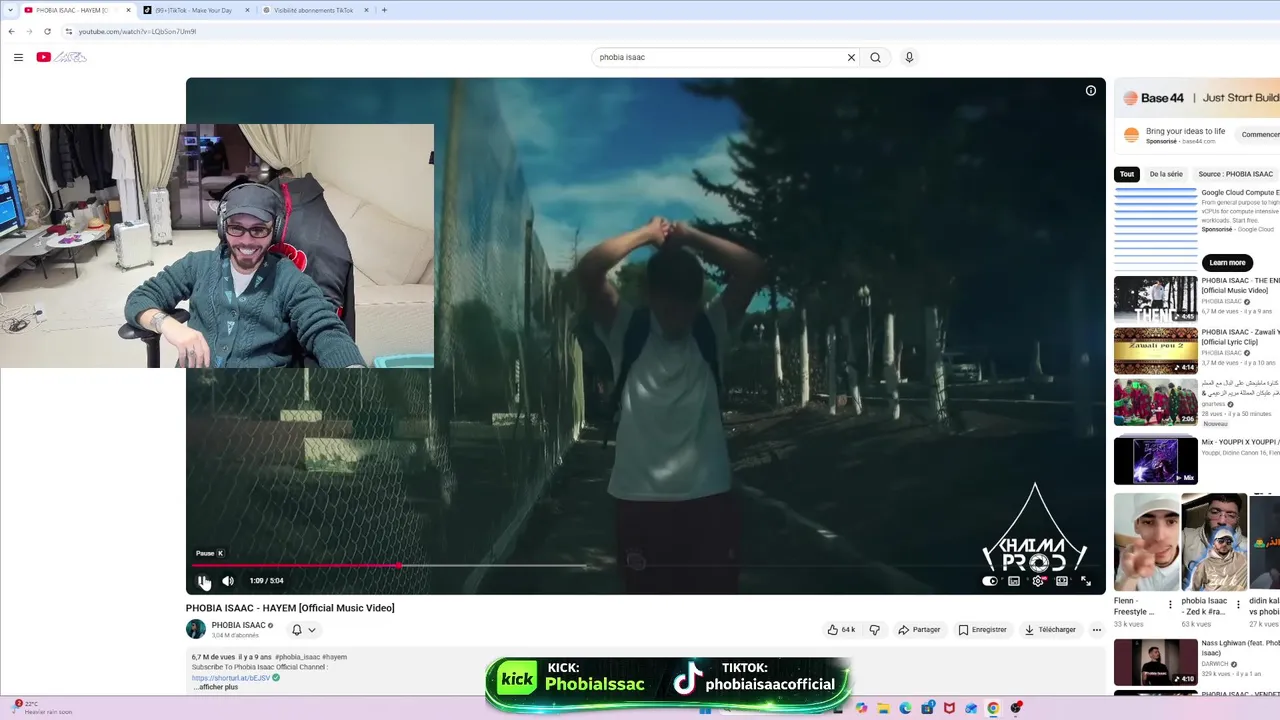
Task: Save the video with Enregistrer
Action: (x=982, y=630)
